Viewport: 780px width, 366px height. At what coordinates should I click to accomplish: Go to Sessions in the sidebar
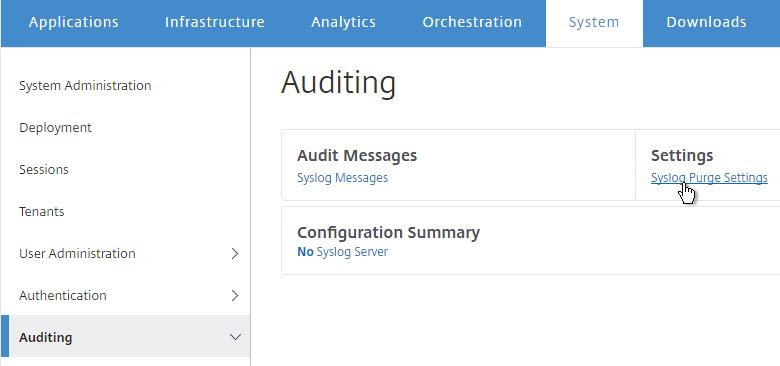click(x=44, y=170)
